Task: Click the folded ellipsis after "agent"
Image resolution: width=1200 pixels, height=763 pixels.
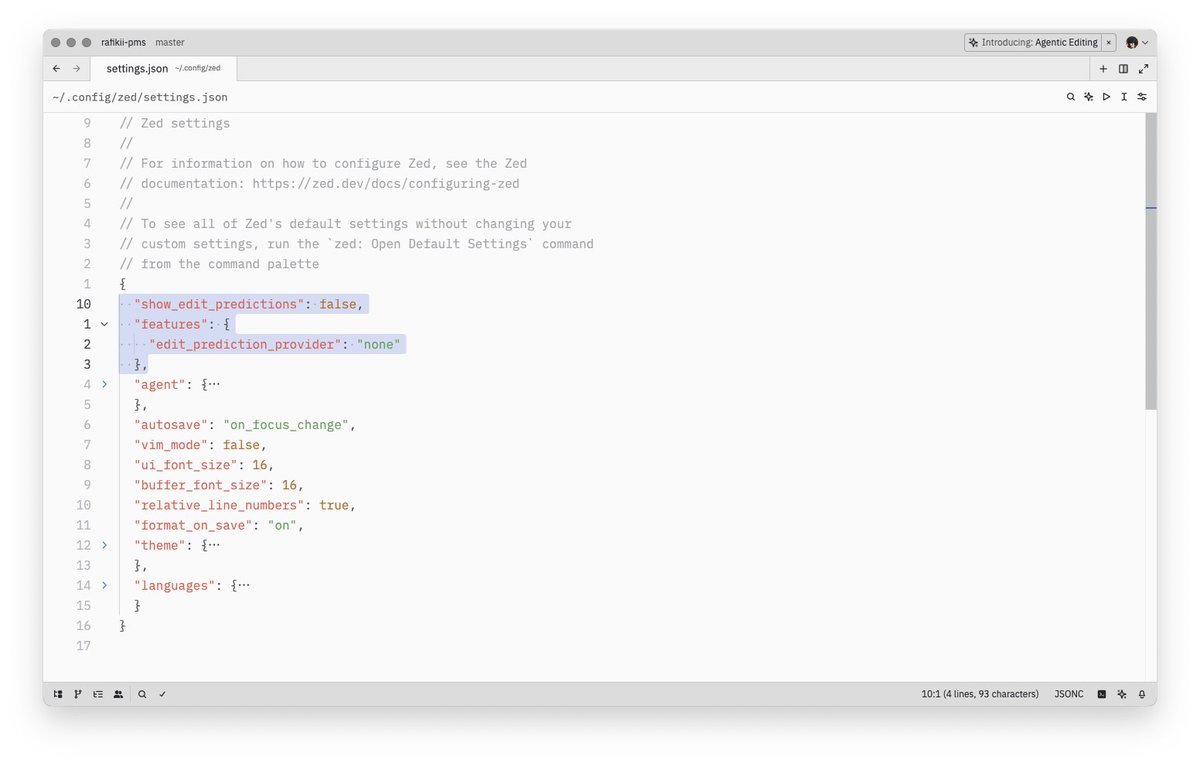Action: (214, 384)
